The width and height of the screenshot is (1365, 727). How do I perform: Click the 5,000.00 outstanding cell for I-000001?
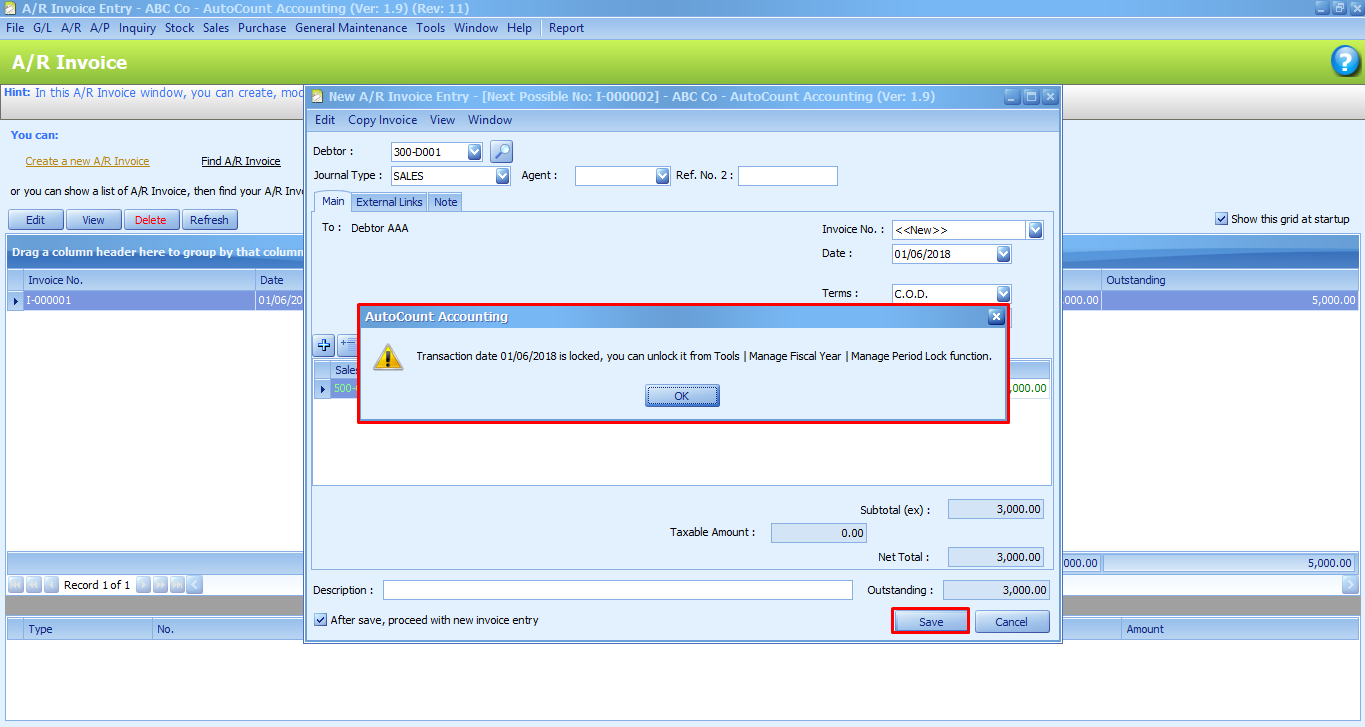[1230, 300]
